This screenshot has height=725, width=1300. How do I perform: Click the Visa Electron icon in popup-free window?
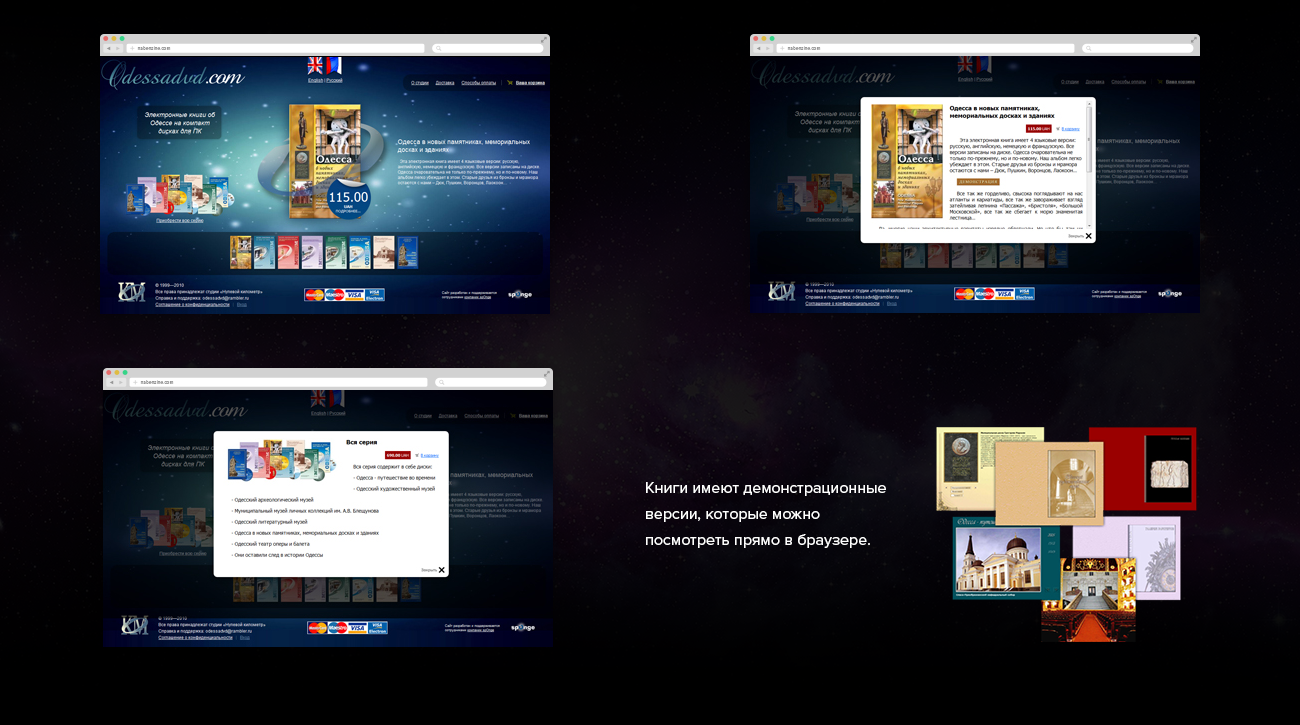(x=375, y=294)
